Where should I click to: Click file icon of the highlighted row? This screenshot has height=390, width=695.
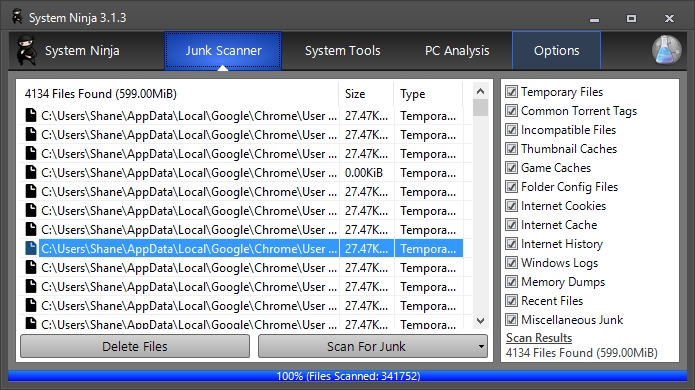pyautogui.click(x=31, y=248)
